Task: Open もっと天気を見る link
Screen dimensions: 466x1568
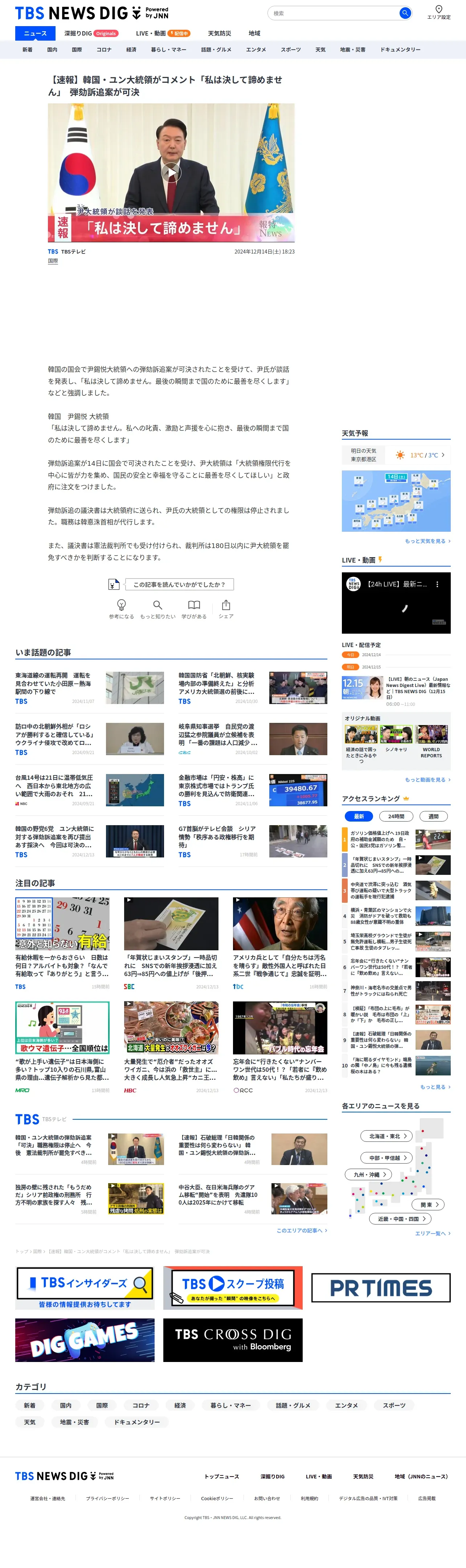Action: (x=428, y=540)
